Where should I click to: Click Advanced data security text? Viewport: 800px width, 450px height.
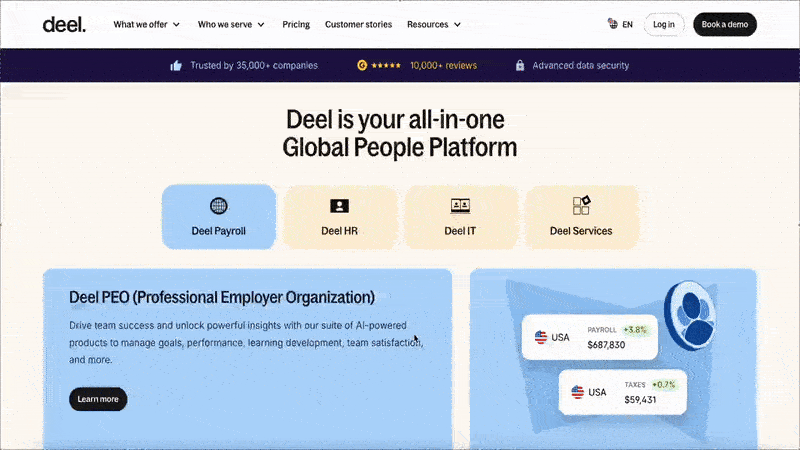coord(581,65)
